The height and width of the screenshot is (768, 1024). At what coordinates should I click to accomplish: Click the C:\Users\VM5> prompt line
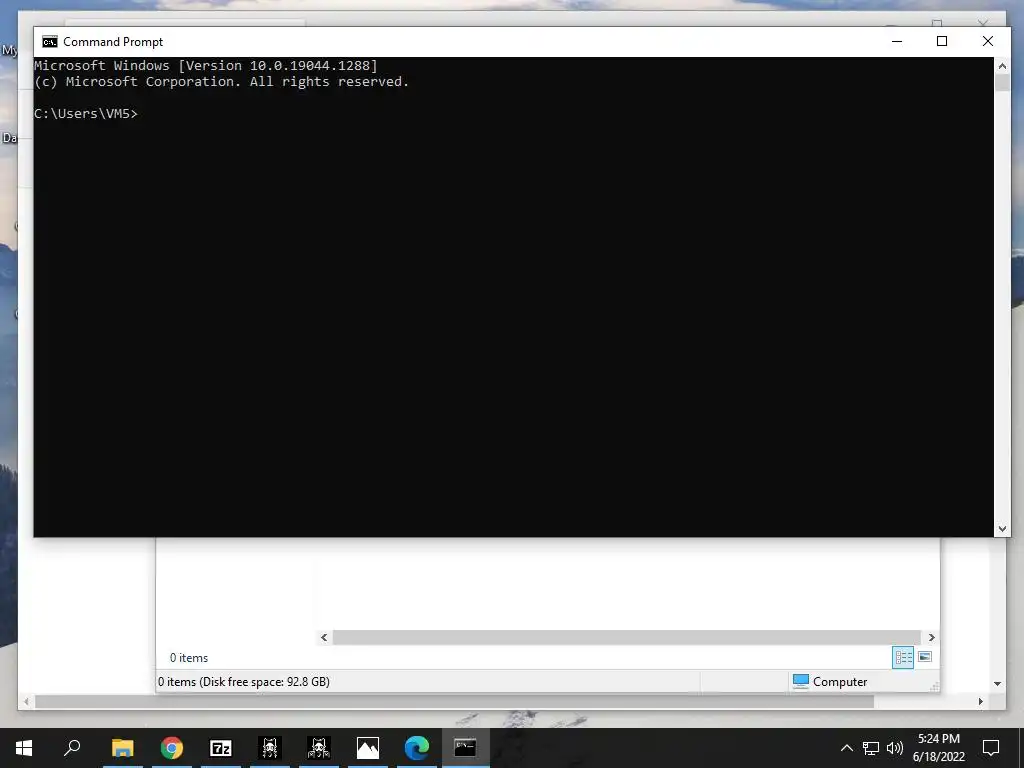click(86, 114)
